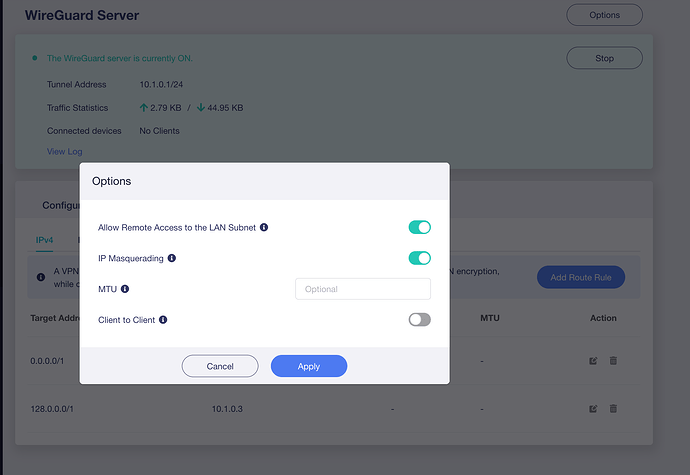This screenshot has height=475, width=690.
Task: Click info icon next to IP Masquerading
Action: pos(172,258)
